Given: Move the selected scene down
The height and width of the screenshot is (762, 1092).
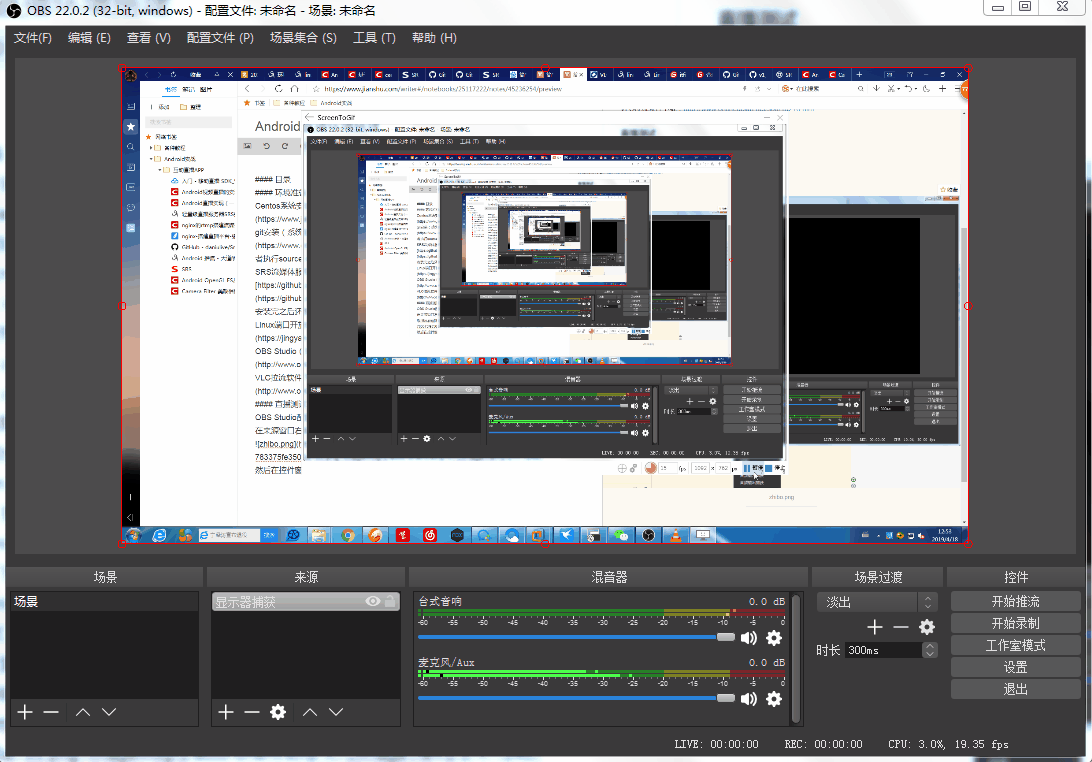Looking at the screenshot, I should [109, 712].
